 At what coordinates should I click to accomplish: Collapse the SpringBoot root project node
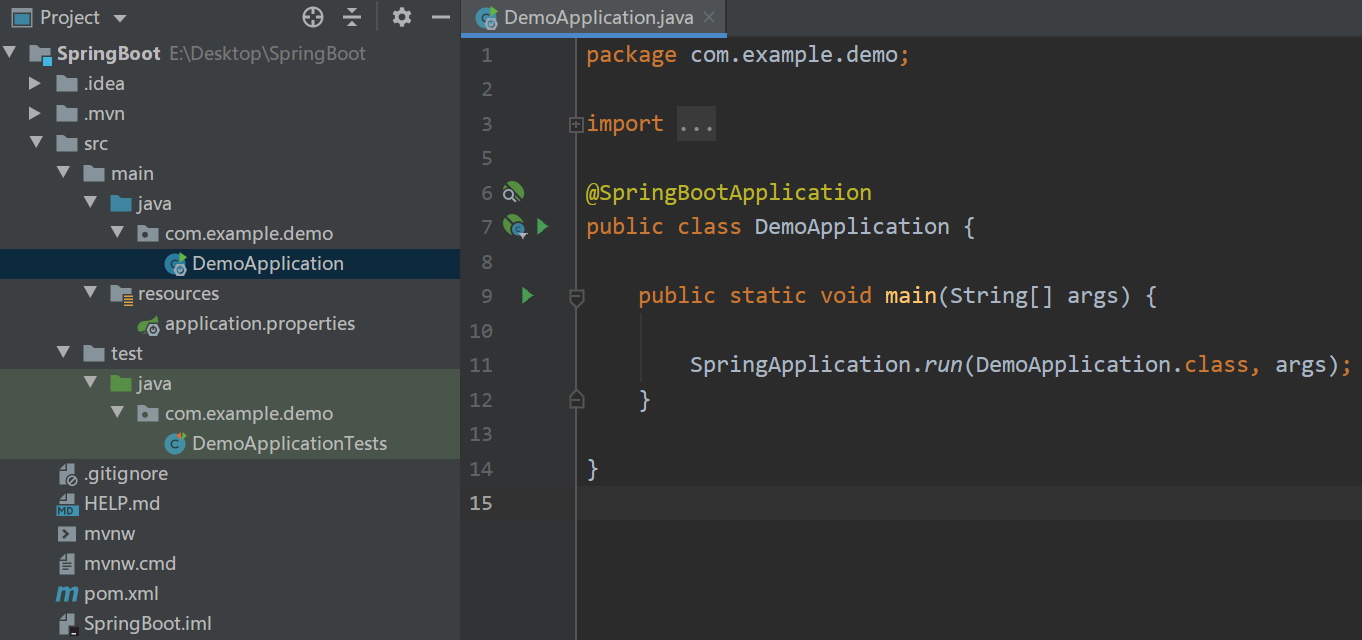10,53
